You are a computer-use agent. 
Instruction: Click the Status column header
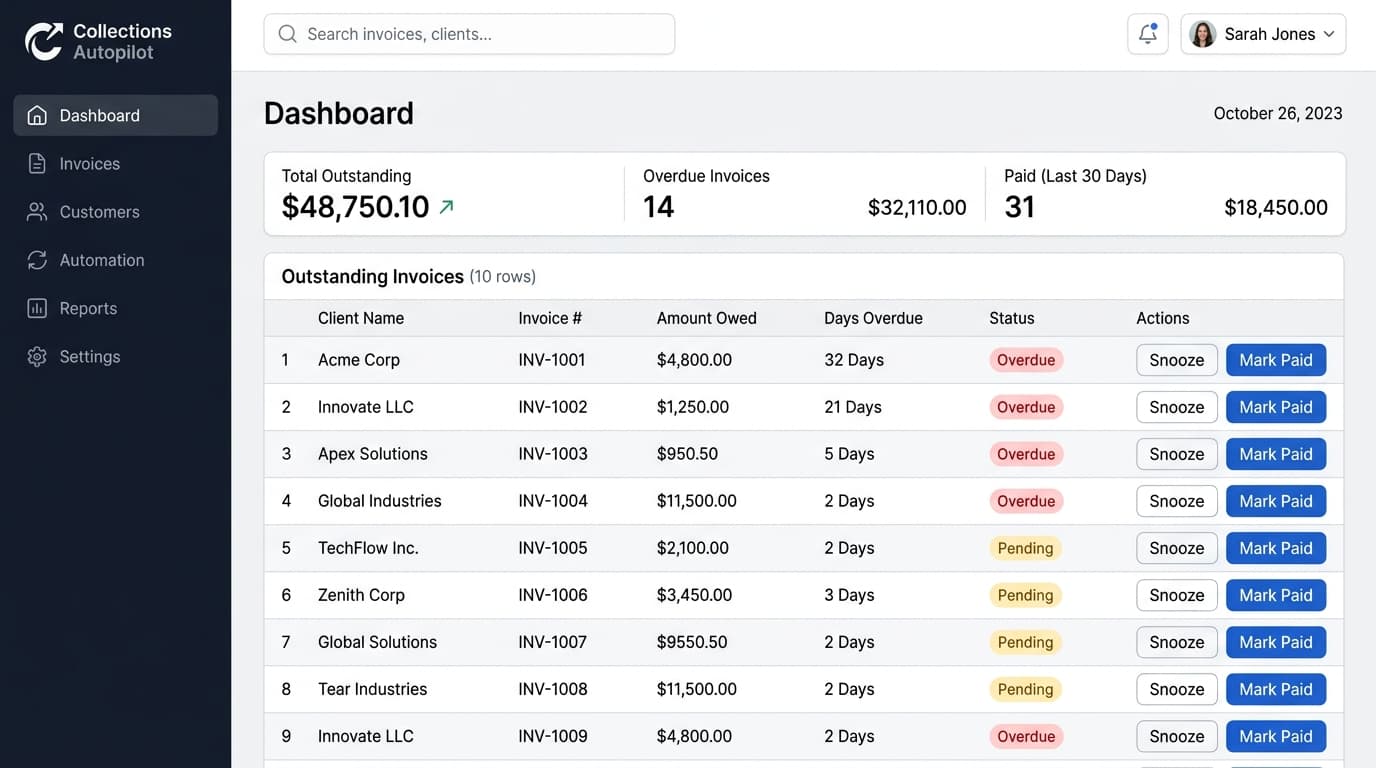(1012, 318)
